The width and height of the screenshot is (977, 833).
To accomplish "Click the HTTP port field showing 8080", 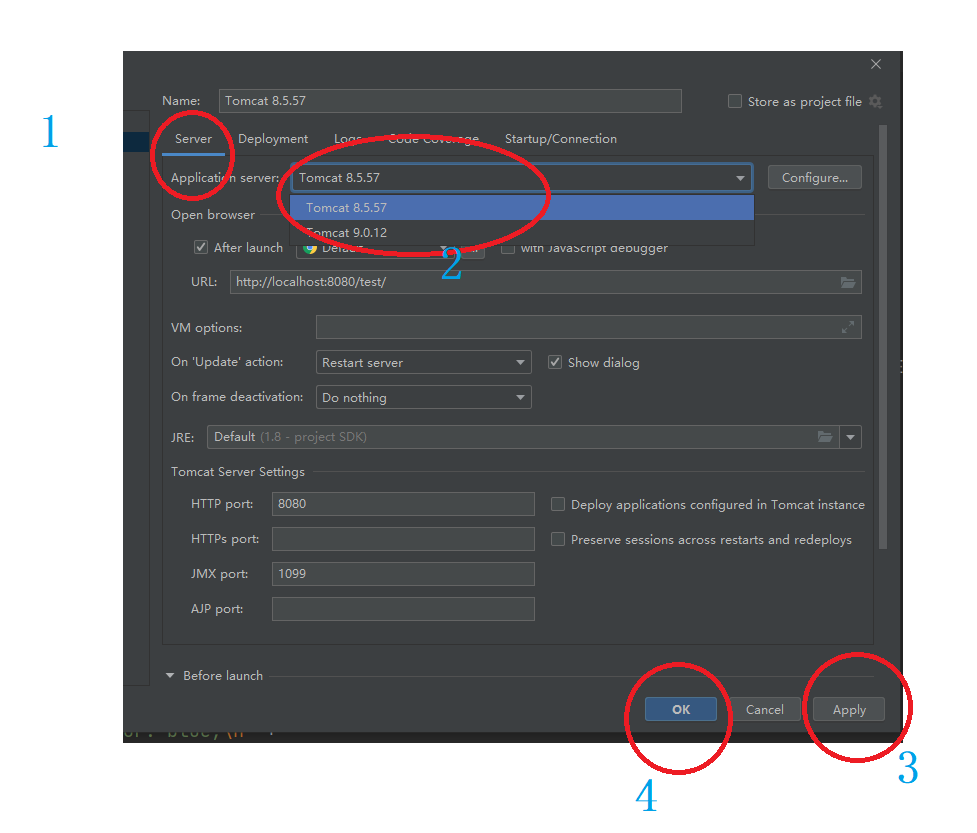I will pyautogui.click(x=403, y=504).
